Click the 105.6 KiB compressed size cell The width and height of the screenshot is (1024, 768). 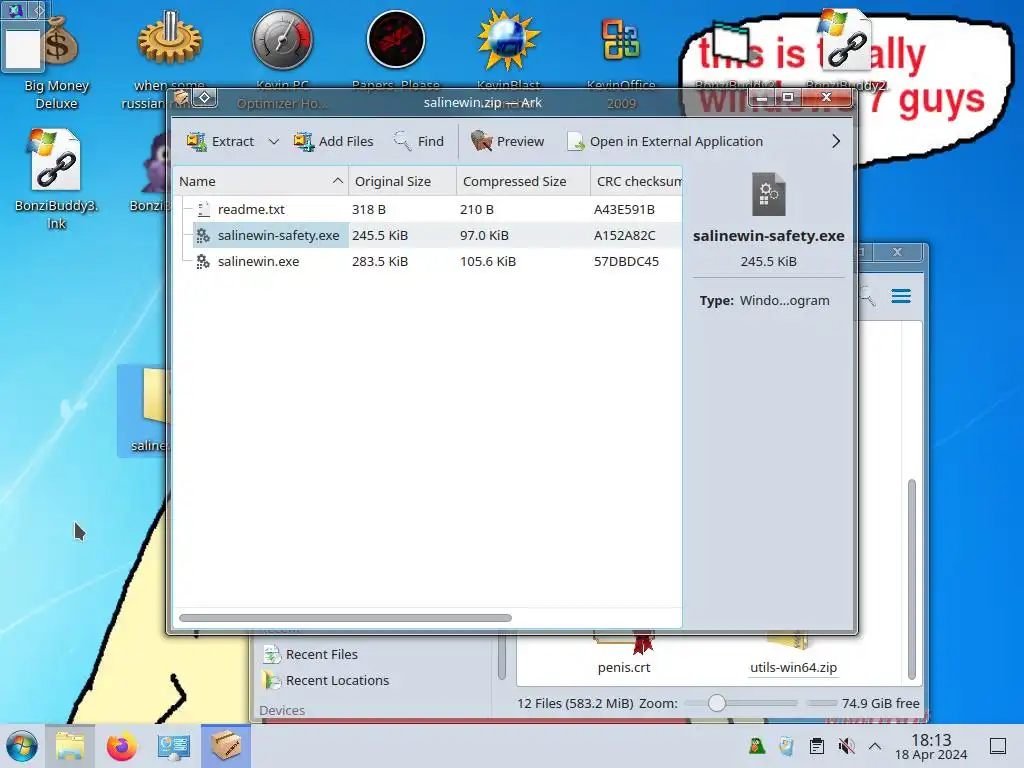coord(488,261)
